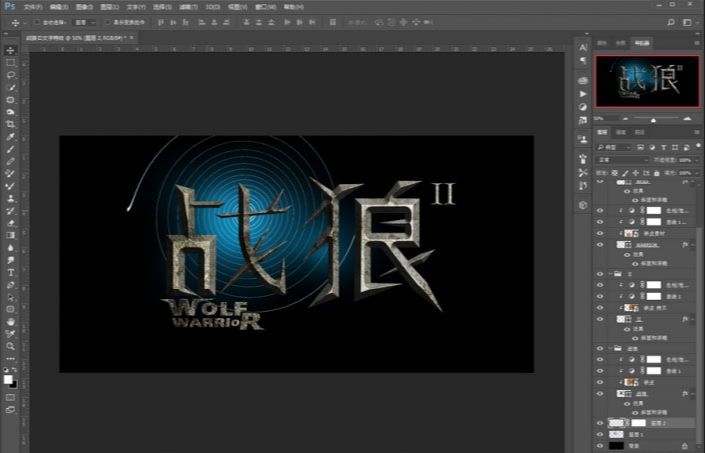Image resolution: width=705 pixels, height=453 pixels.
Task: Open the Edit (编辑) menu
Action: tap(59, 7)
